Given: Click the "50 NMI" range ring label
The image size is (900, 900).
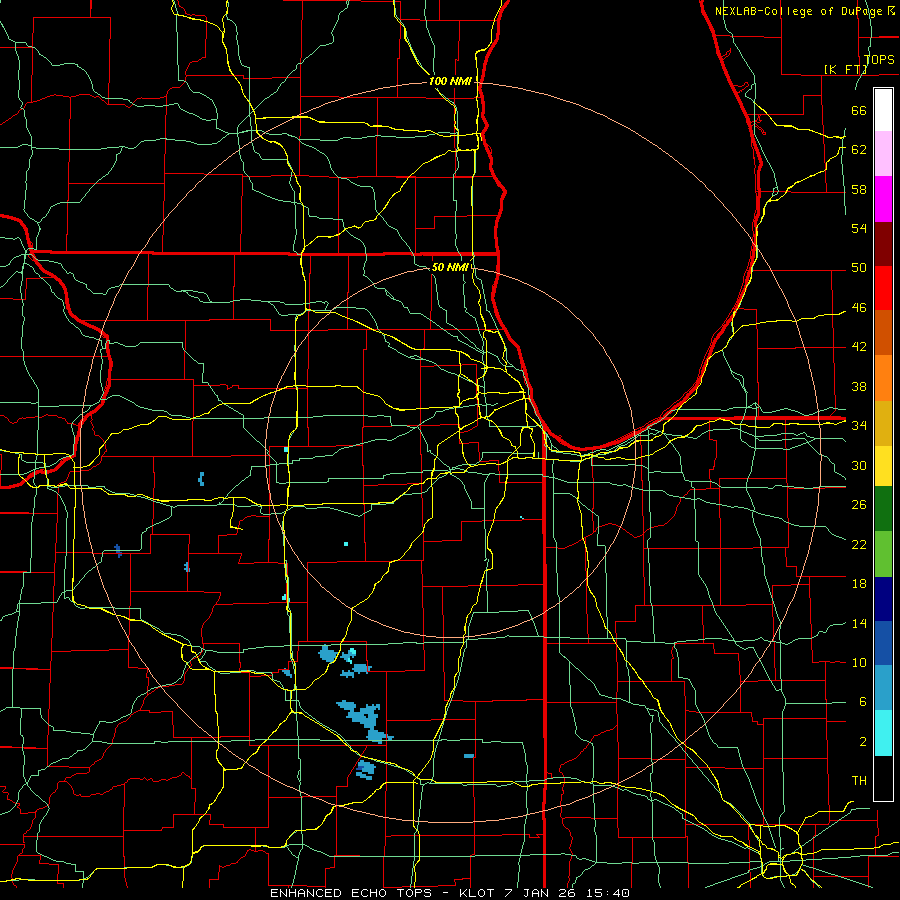Looking at the screenshot, I should pyautogui.click(x=450, y=267).
